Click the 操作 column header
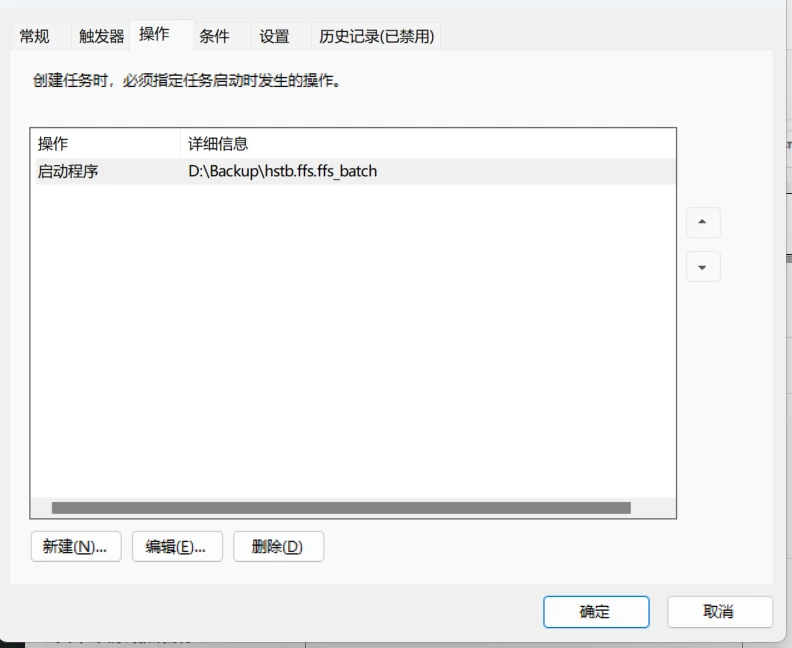This screenshot has width=792, height=648. pos(105,144)
